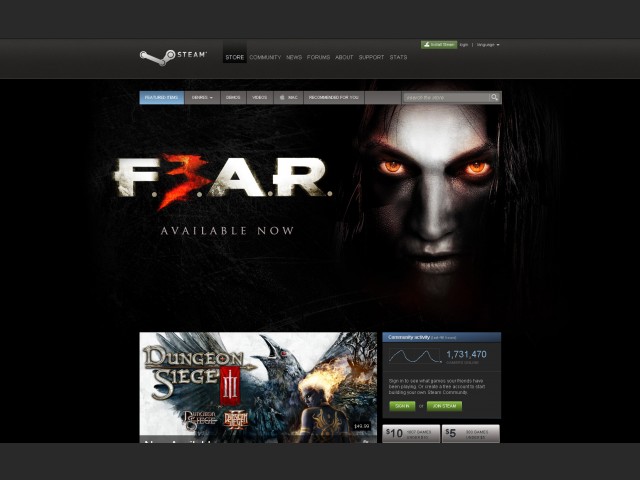Open the Dungeon Siege III promo
The image size is (640, 480).
tap(258, 388)
